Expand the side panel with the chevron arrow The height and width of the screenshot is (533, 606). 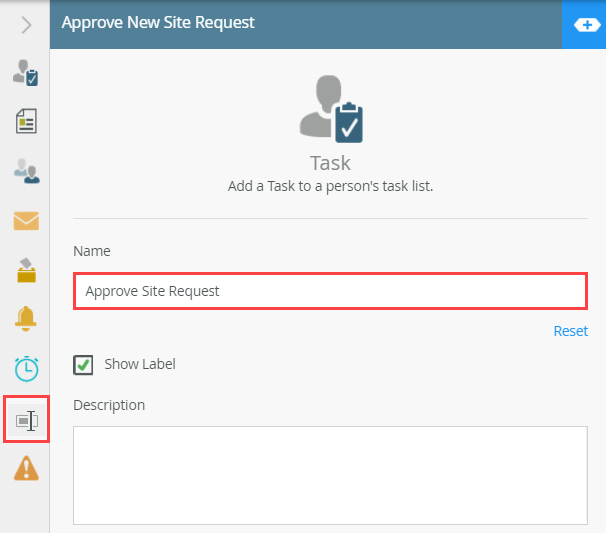click(x=26, y=25)
